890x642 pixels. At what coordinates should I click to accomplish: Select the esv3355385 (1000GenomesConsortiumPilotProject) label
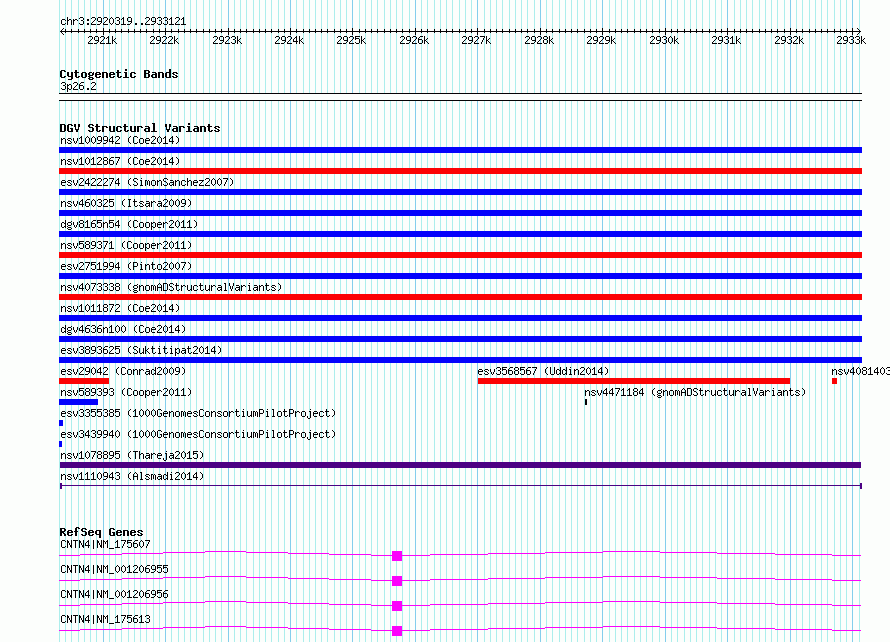point(198,413)
